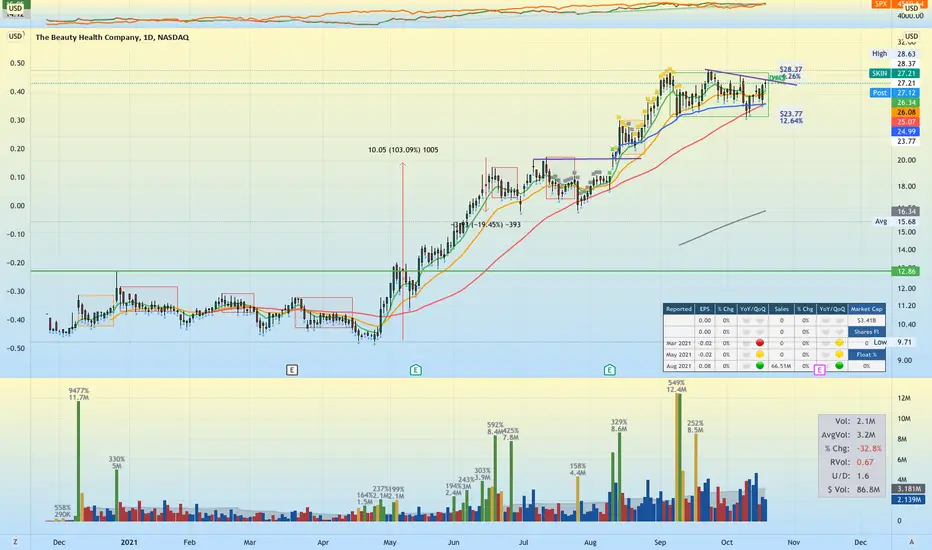Click the 158% 4.4M volume label
The height and width of the screenshot is (550, 932).
pyautogui.click(x=578, y=470)
